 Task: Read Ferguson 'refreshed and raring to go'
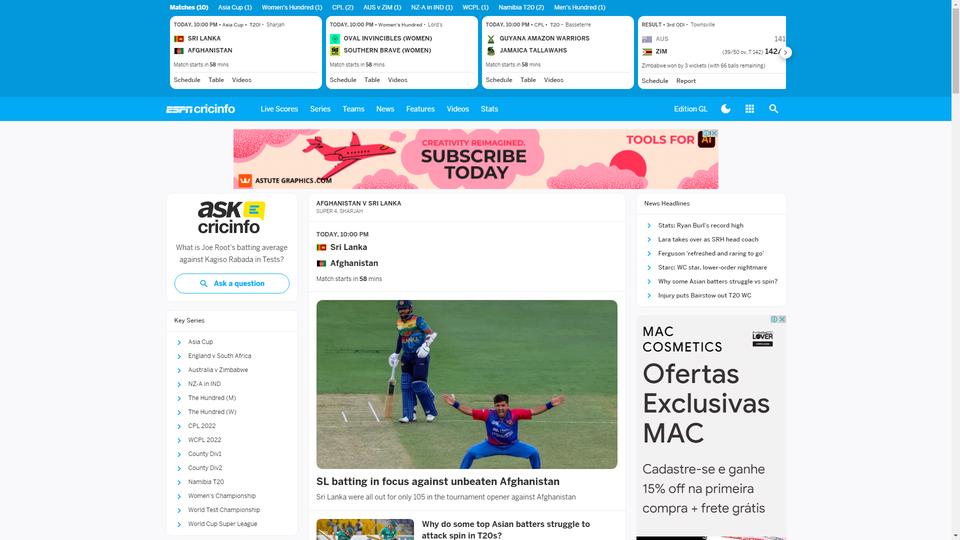711,253
